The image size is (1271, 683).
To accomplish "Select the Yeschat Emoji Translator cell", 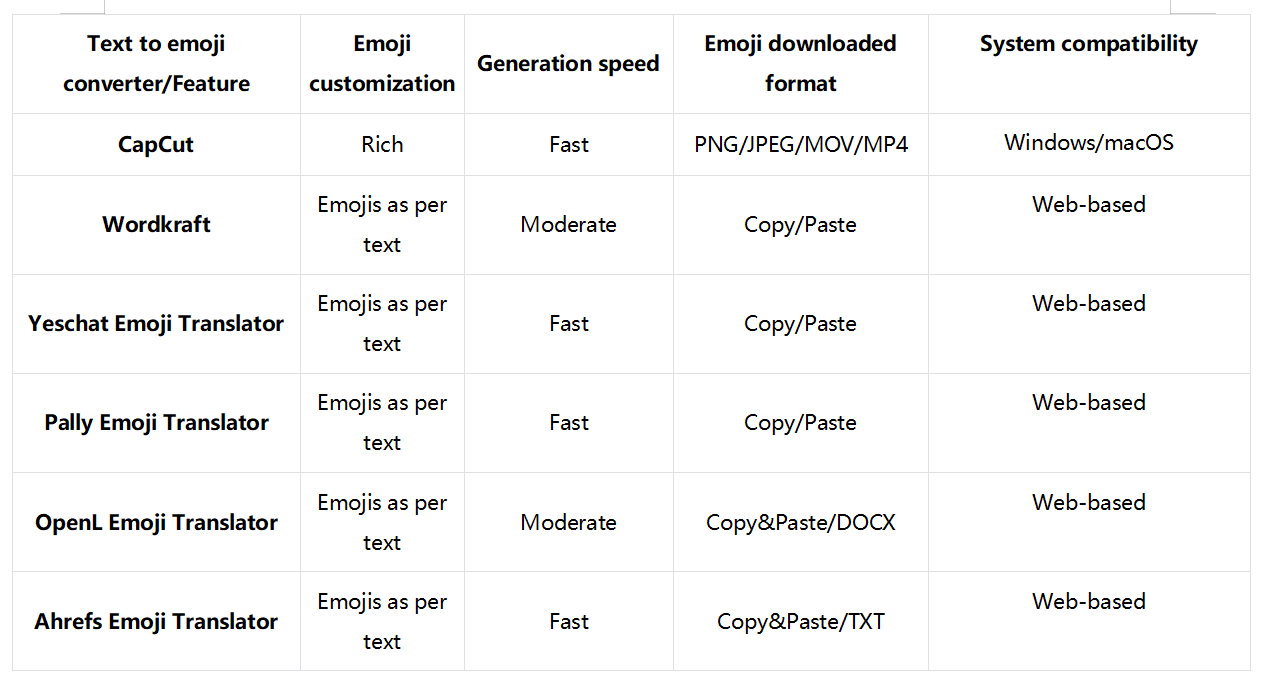I will tap(156, 323).
